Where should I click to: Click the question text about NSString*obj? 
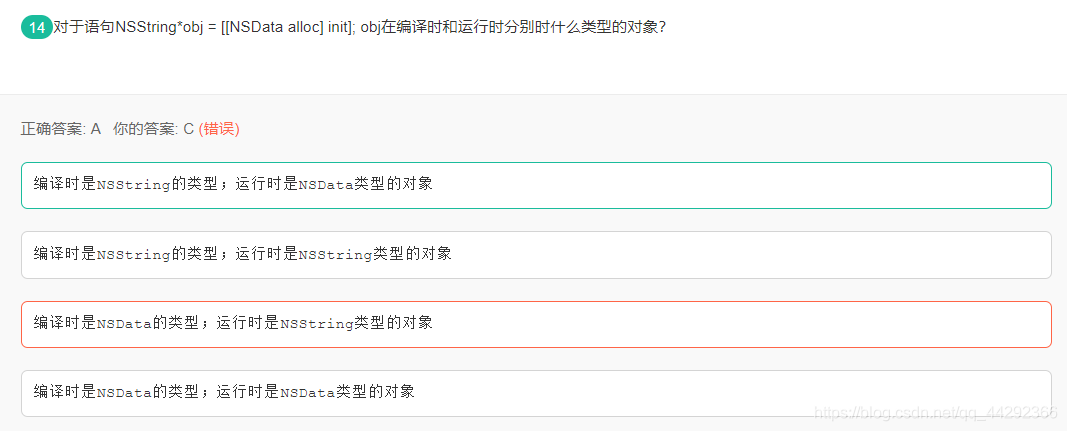coord(359,28)
